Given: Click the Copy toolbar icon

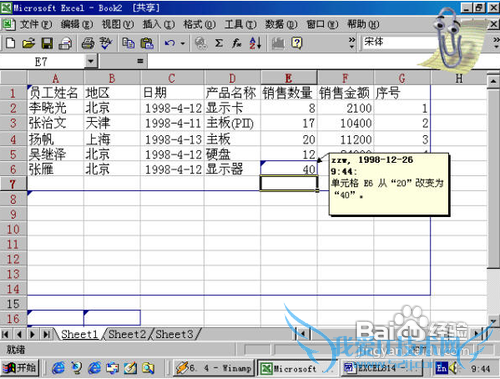Looking at the screenshot, I should (x=128, y=43).
